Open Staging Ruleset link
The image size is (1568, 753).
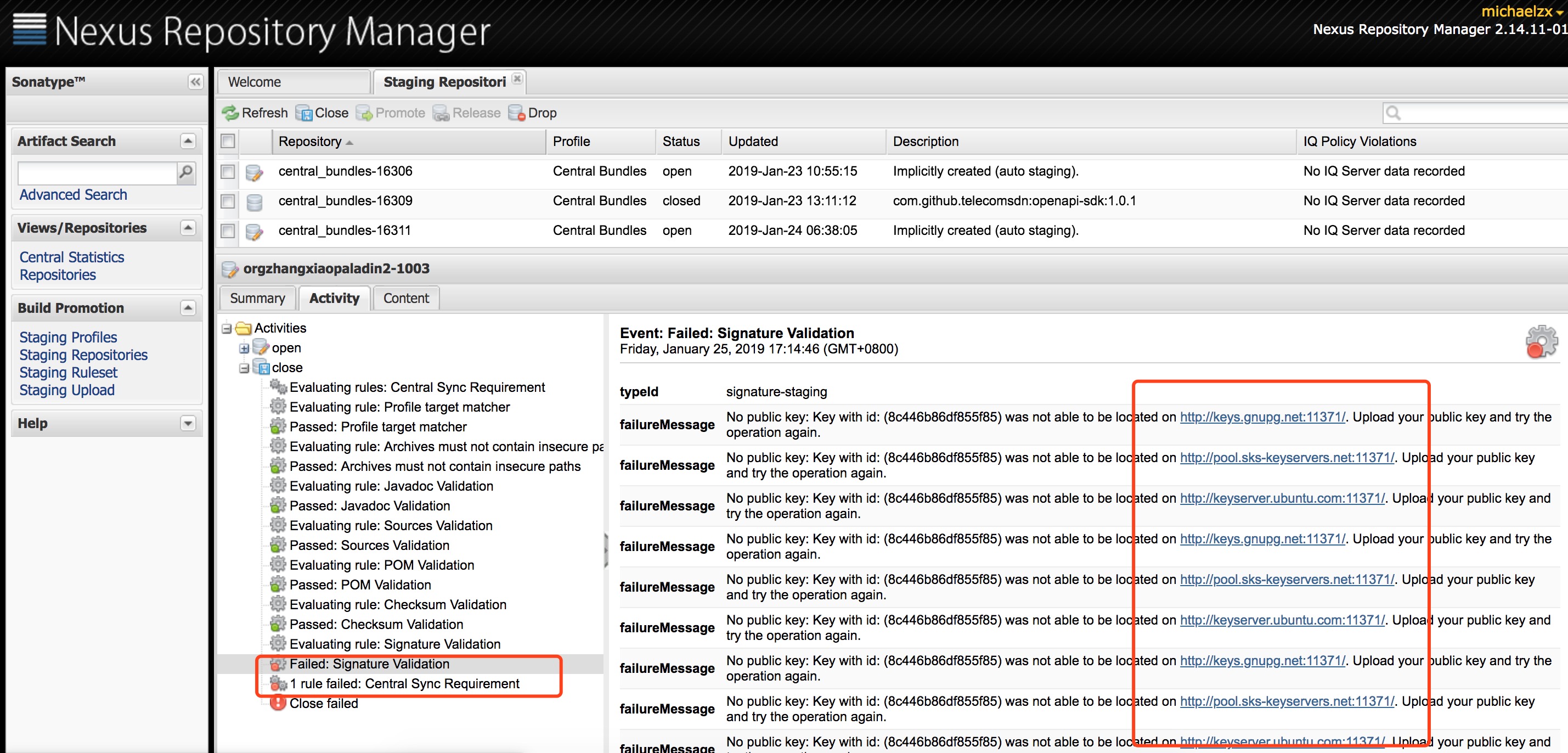pyautogui.click(x=68, y=373)
